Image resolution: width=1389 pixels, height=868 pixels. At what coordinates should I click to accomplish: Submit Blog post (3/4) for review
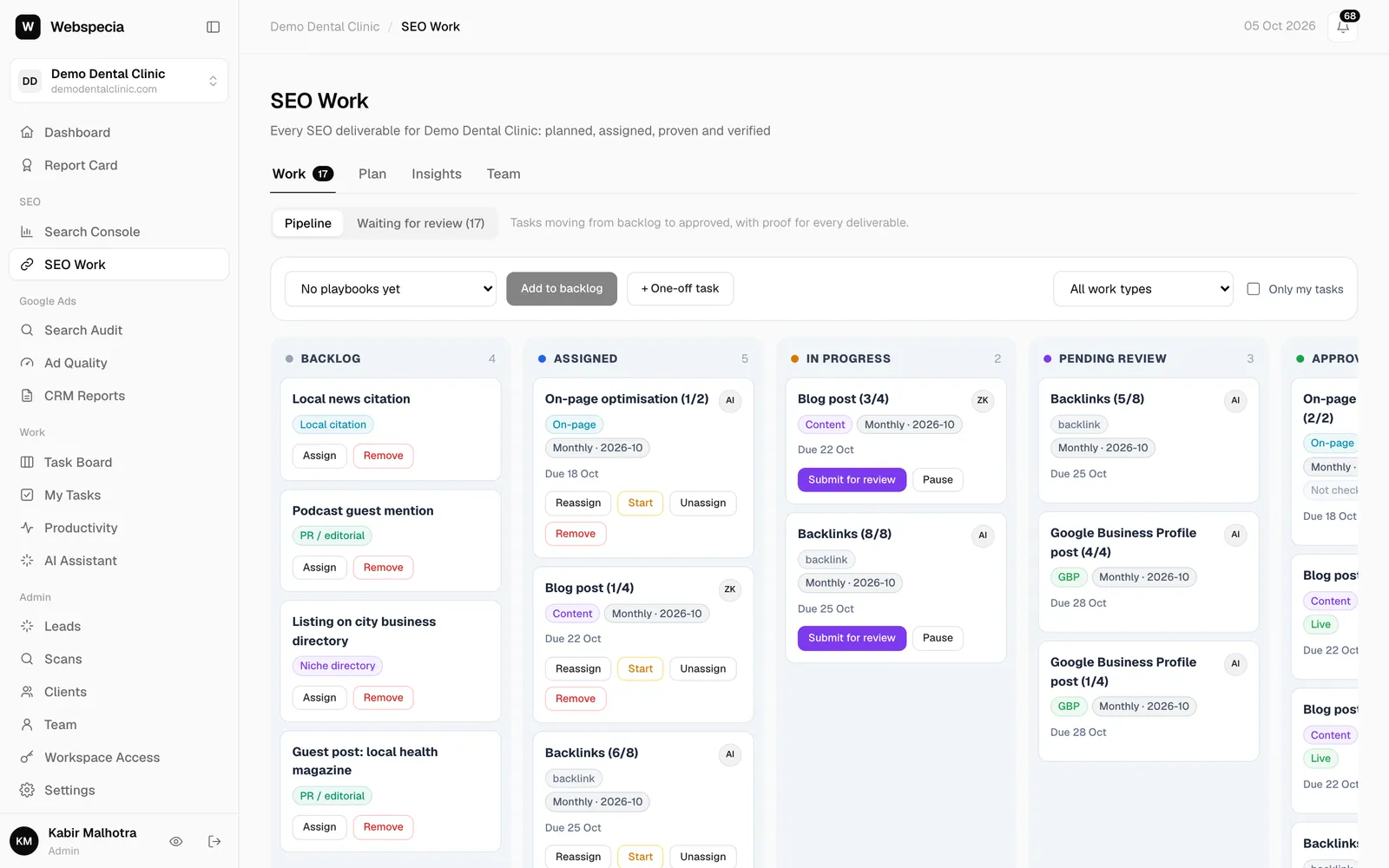pyautogui.click(x=852, y=480)
